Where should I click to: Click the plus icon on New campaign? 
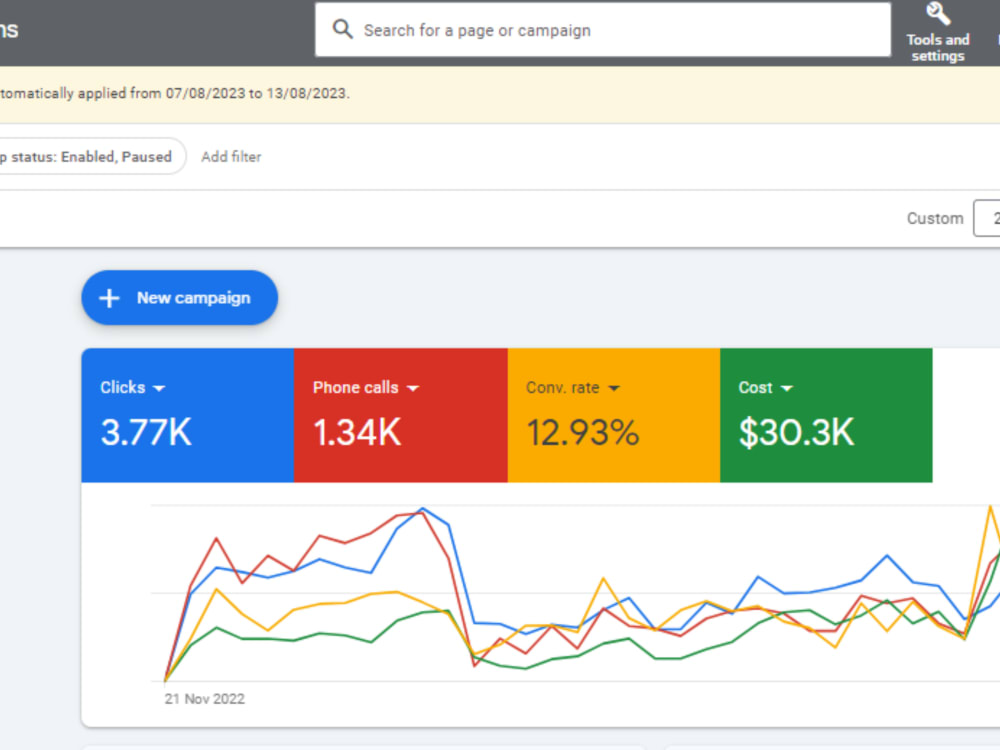pyautogui.click(x=109, y=298)
